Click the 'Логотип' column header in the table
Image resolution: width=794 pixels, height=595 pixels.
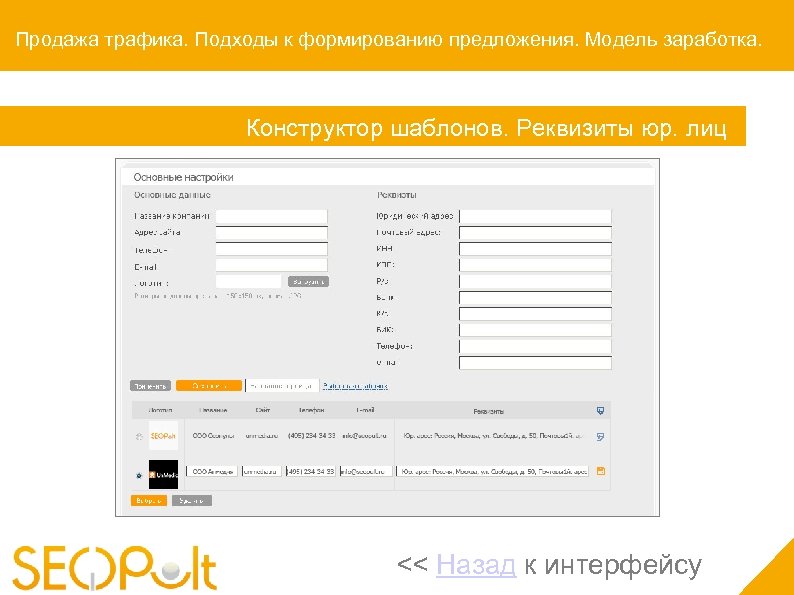(x=161, y=410)
